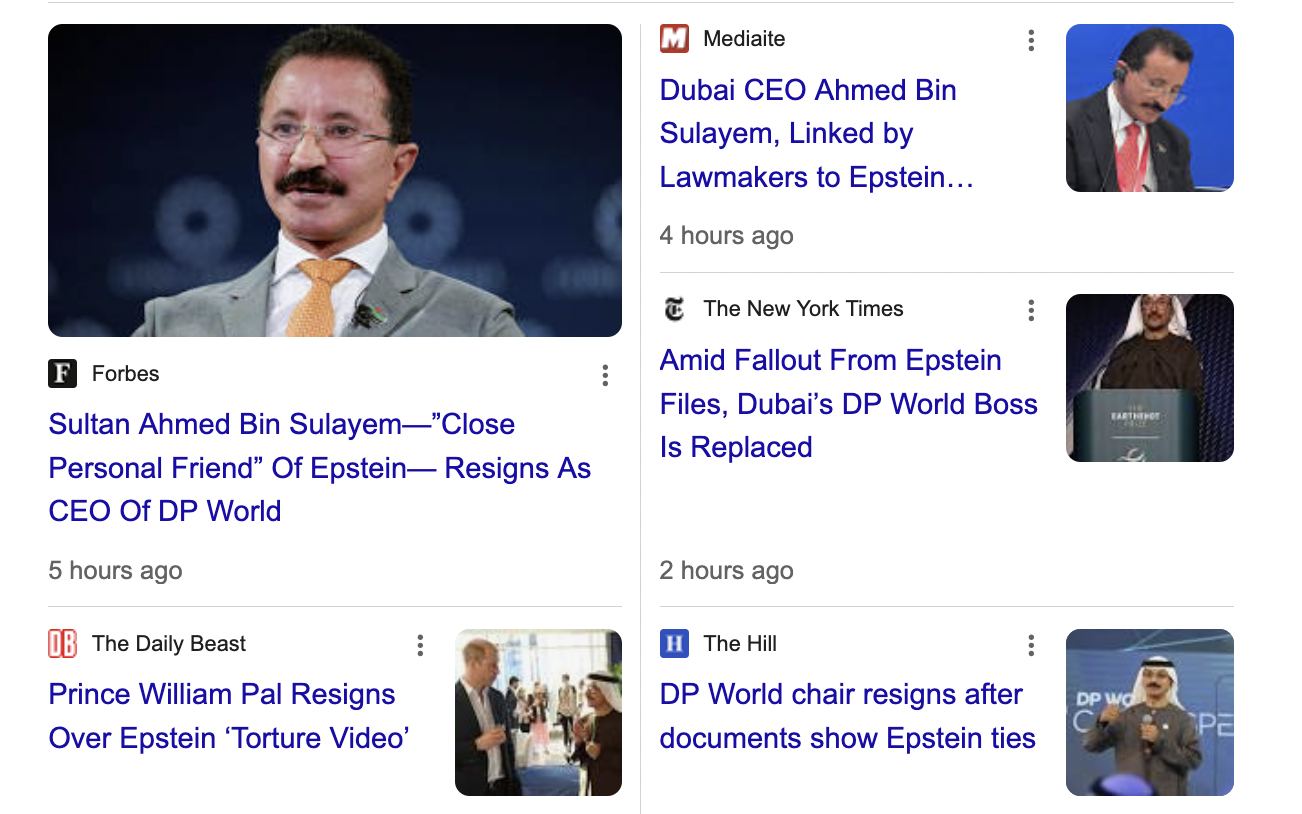Open the three-dot menu for the Mediaite article
Image resolution: width=1302 pixels, height=814 pixels.
pyautogui.click(x=1031, y=40)
